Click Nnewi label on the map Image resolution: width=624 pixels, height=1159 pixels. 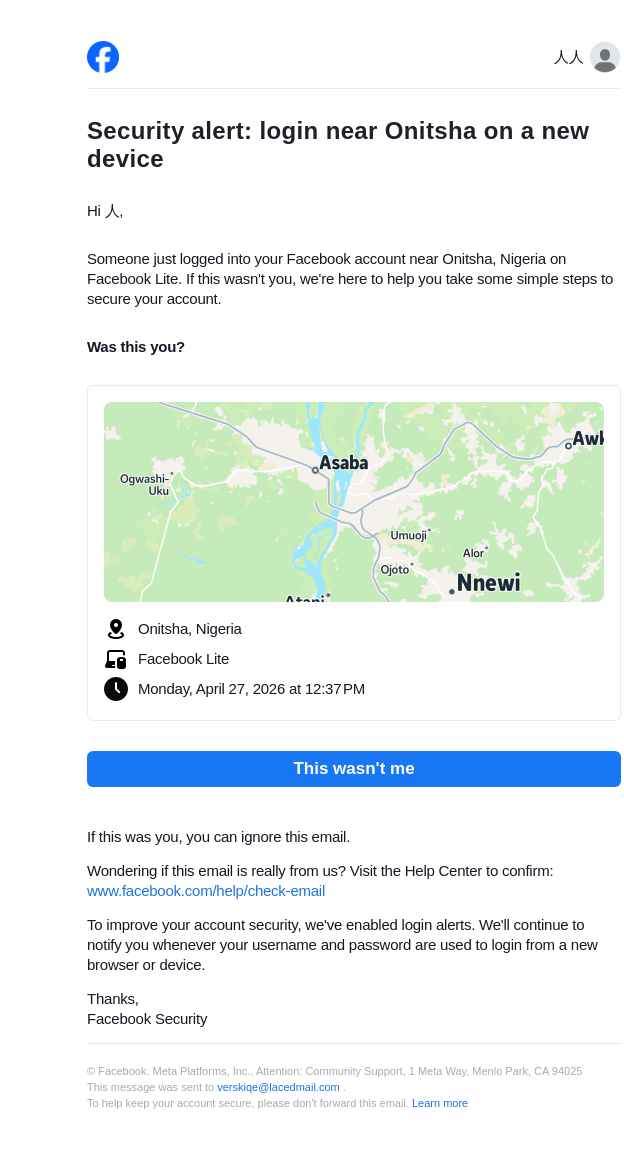click(x=488, y=582)
